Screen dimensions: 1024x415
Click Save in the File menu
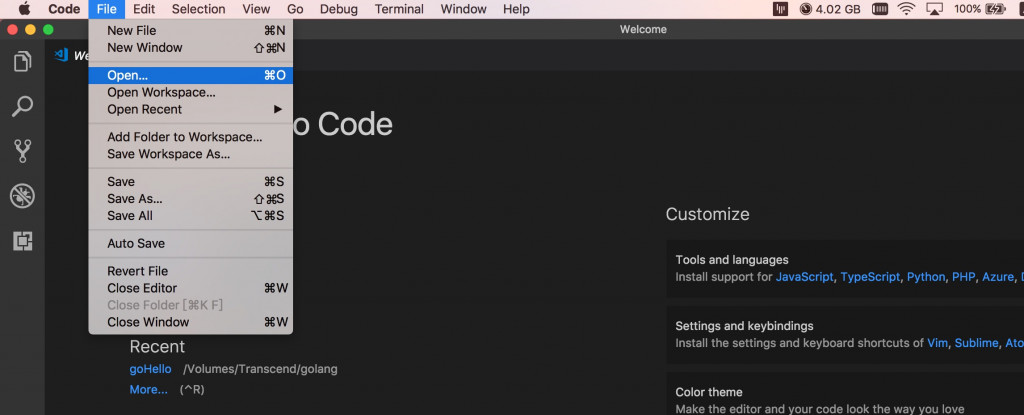point(191,182)
